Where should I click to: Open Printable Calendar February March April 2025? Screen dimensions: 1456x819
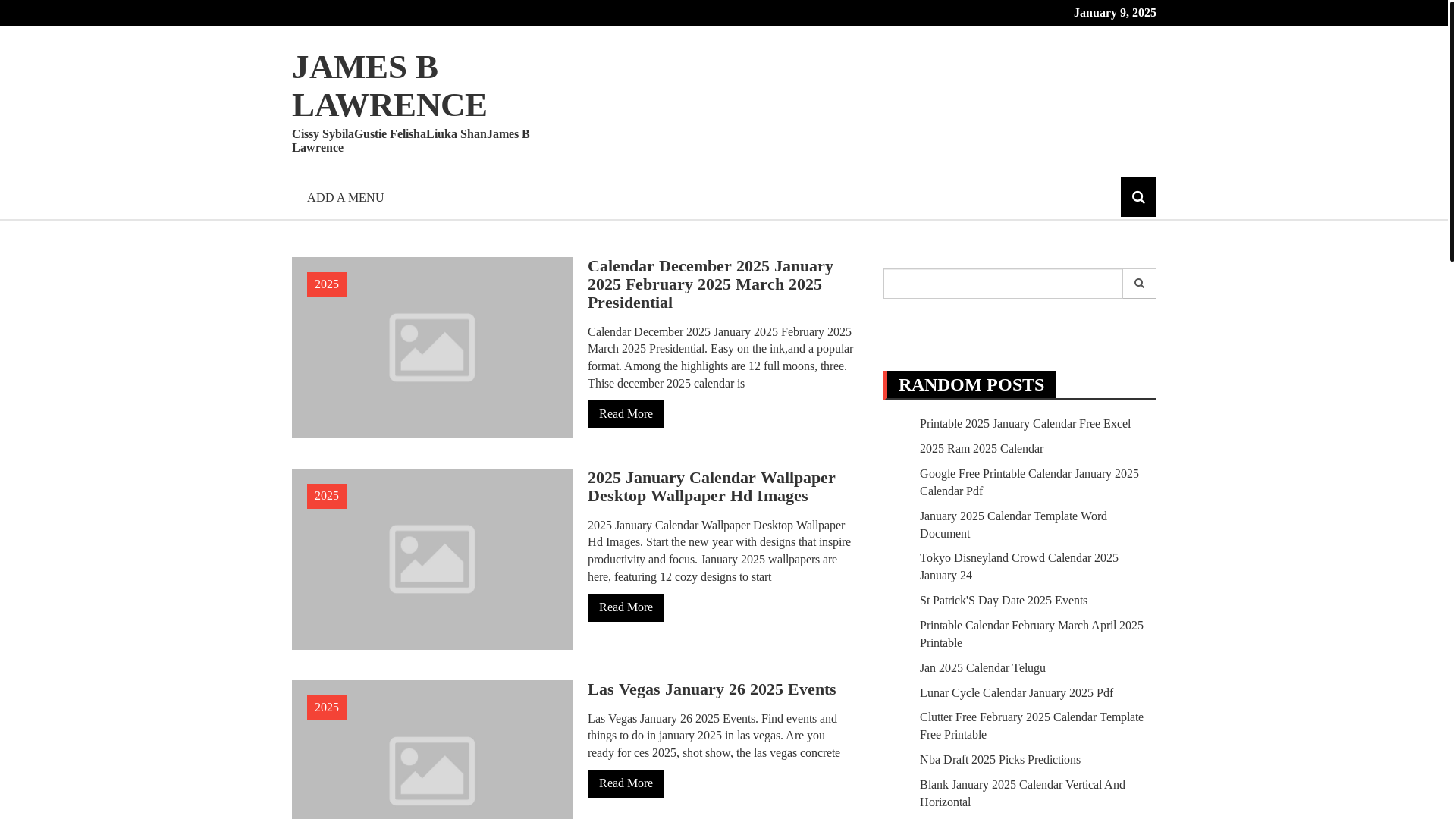click(x=1031, y=634)
